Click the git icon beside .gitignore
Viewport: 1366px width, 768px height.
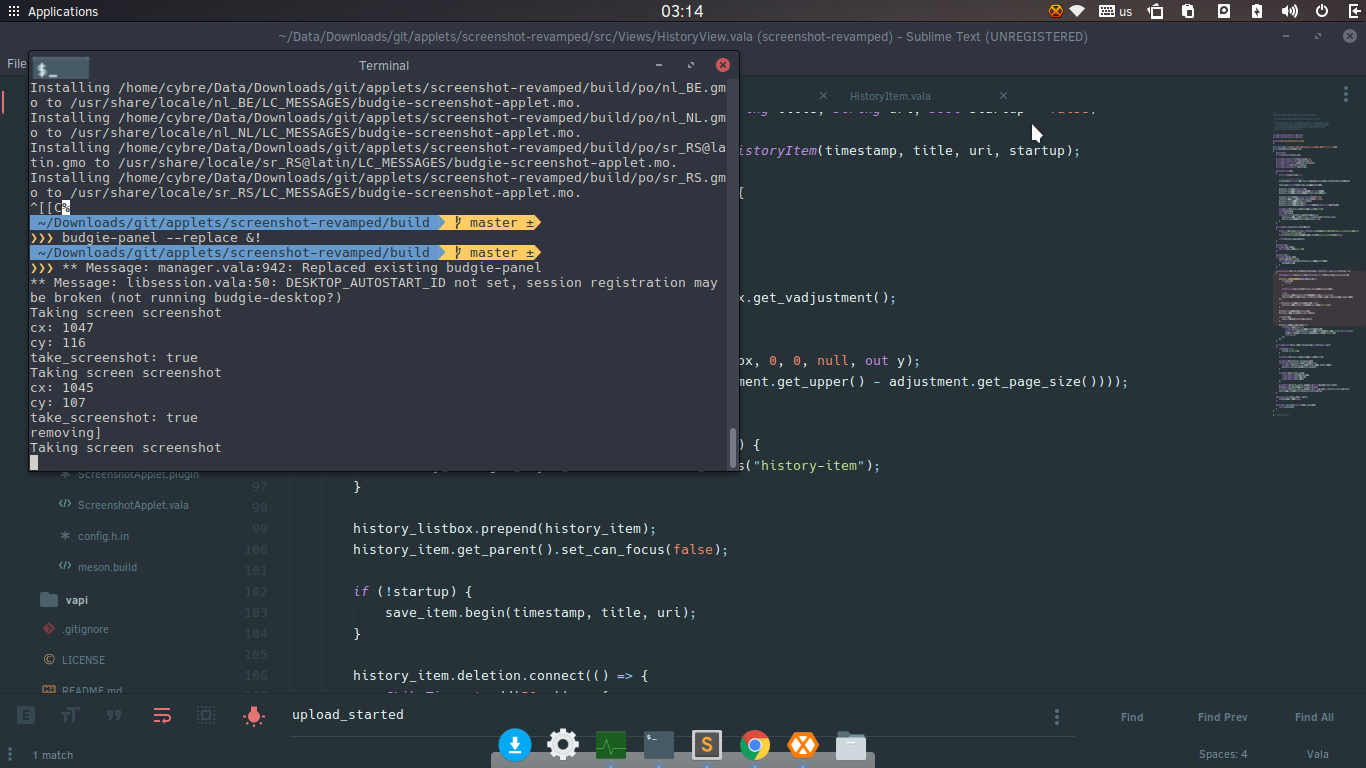click(x=48, y=629)
